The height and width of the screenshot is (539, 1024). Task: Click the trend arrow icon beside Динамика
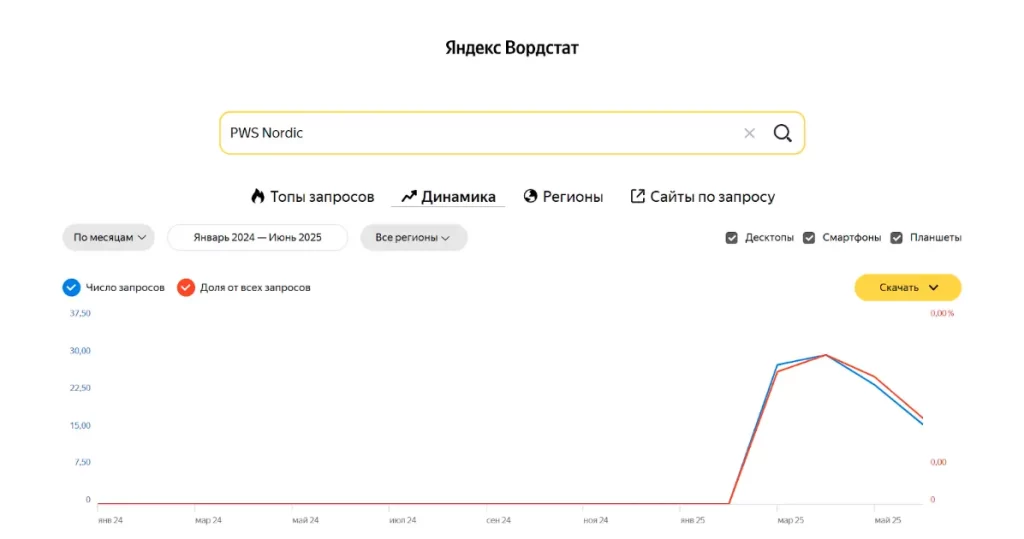coord(409,197)
